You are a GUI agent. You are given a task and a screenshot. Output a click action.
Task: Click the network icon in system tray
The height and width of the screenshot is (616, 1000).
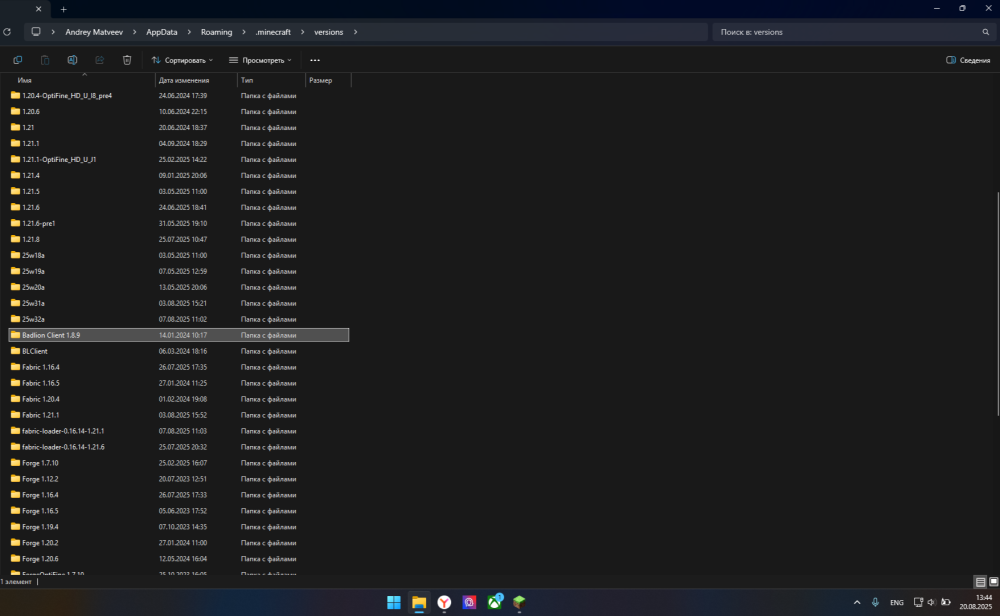tap(918, 602)
